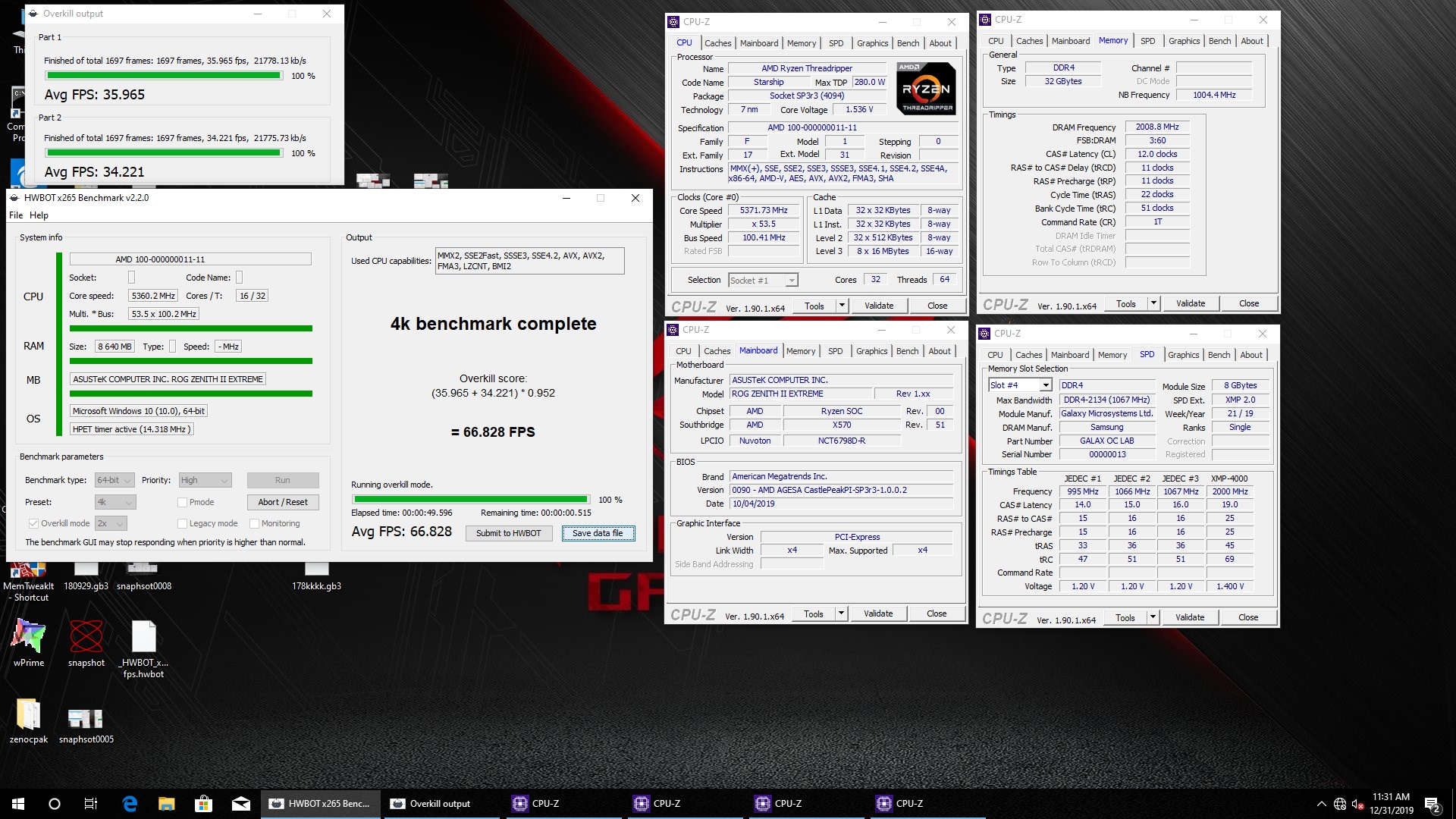Open Microsoft Store from taskbar
This screenshot has width=1456, height=819.
pyautogui.click(x=203, y=804)
